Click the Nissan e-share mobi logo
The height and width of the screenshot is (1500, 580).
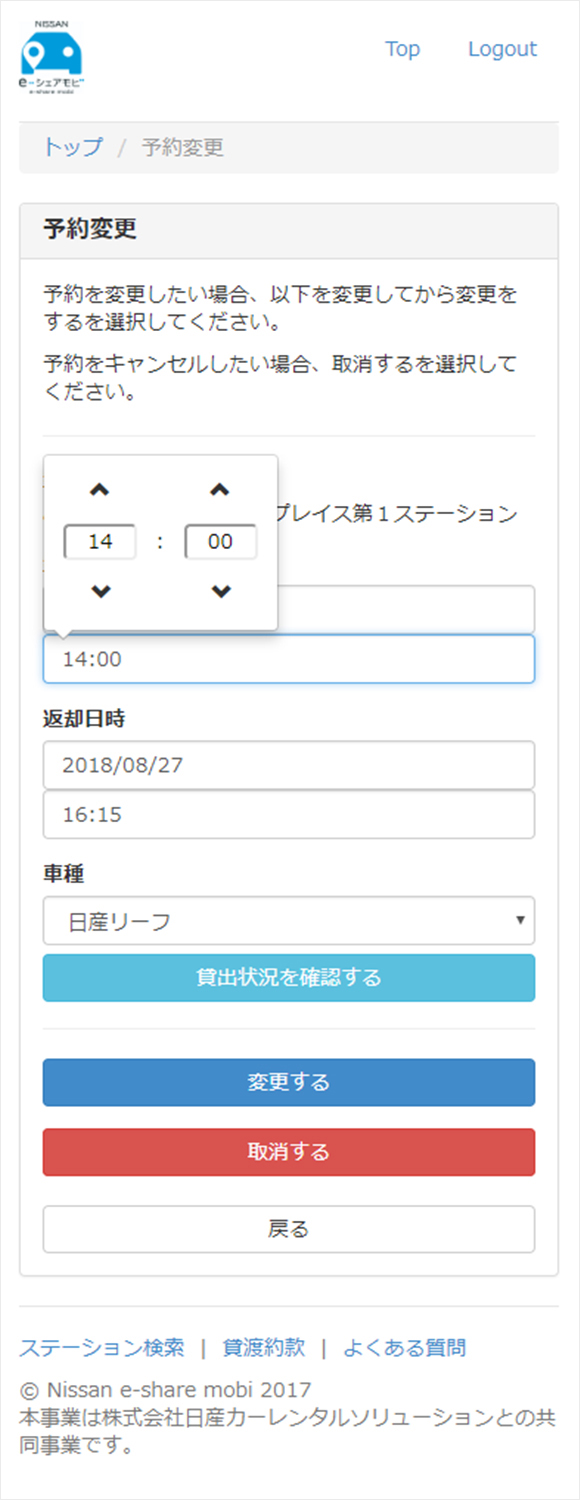point(52,57)
